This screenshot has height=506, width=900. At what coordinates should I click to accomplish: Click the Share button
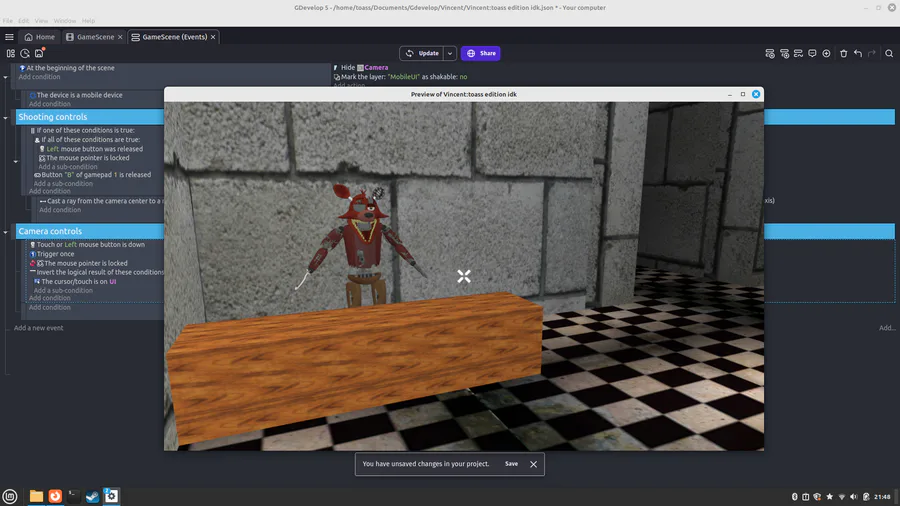480,53
